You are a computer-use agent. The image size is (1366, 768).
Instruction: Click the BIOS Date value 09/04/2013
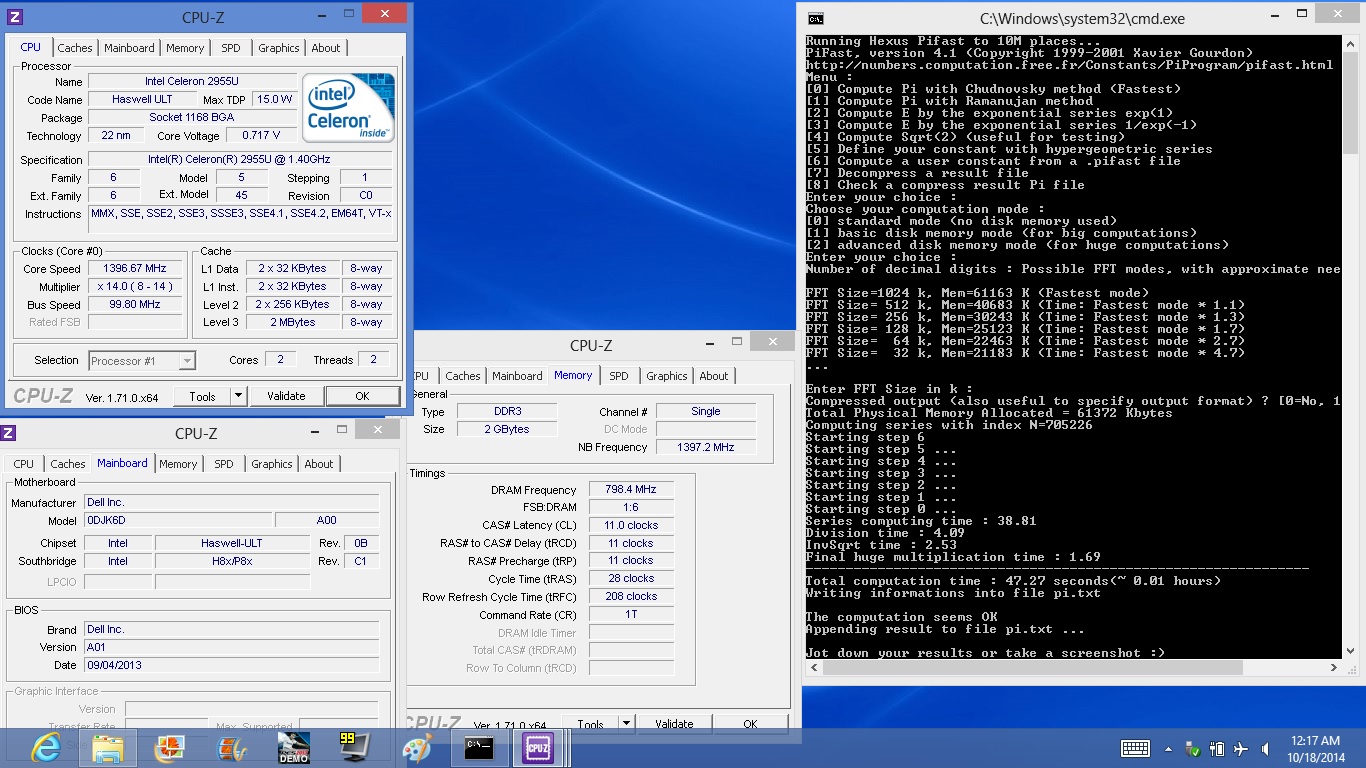click(x=231, y=665)
